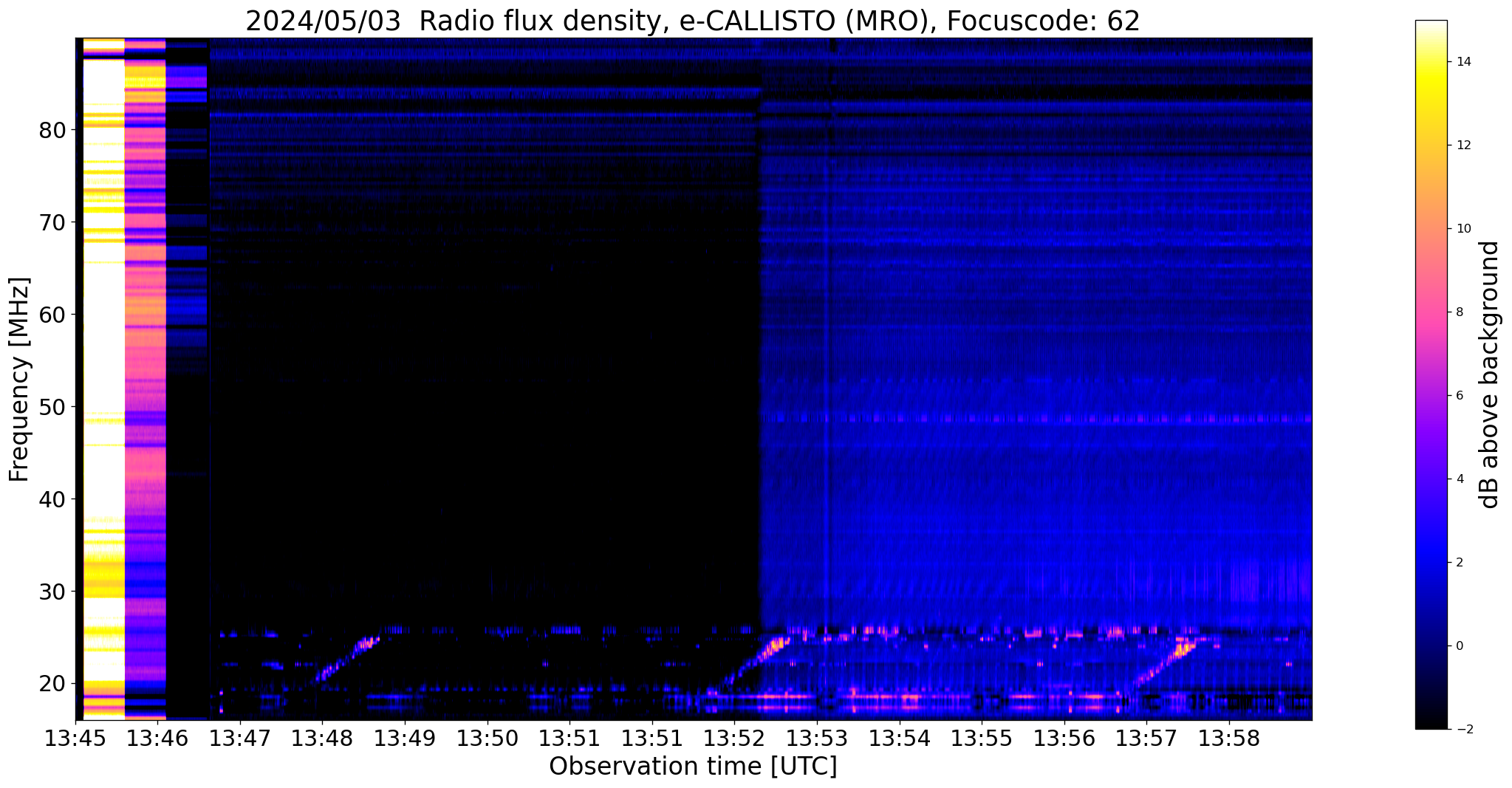Click the 'Observation time [UTC]' axis label
The width and height of the screenshot is (1512, 788).
693,767
